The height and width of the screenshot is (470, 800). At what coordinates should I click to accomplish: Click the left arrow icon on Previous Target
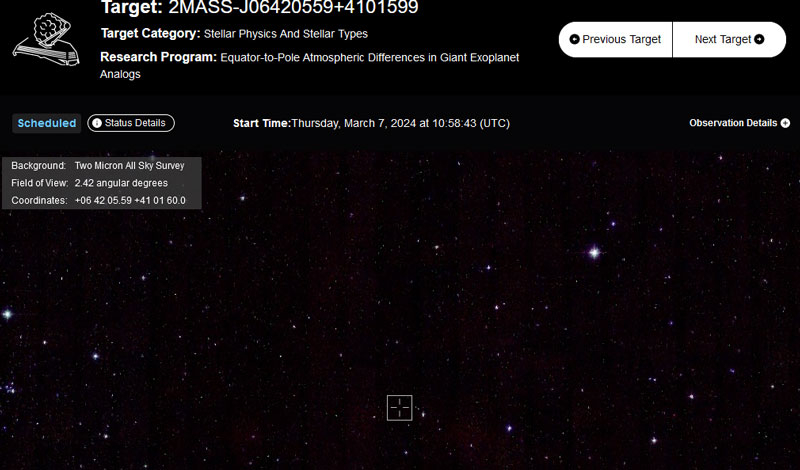point(574,40)
